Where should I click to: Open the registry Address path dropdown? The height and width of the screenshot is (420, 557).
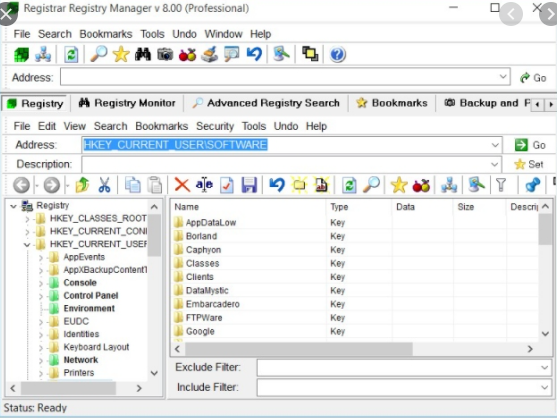494,145
